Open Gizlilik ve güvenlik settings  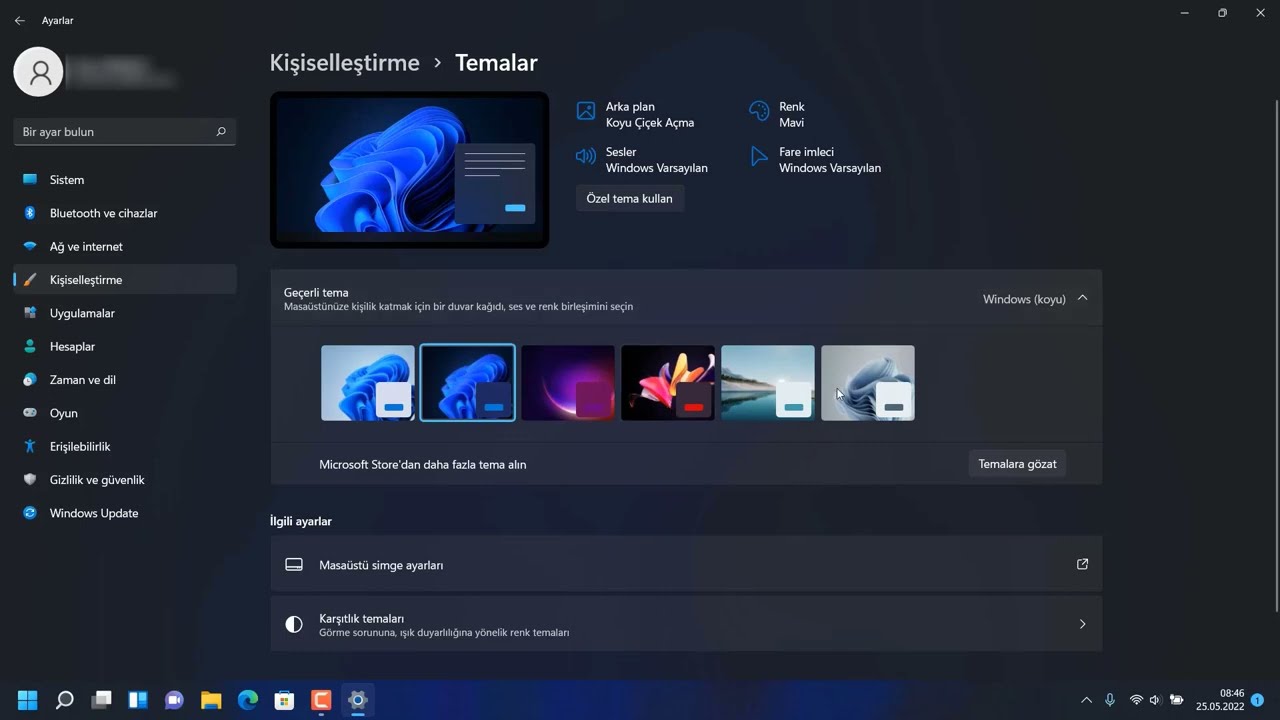click(125, 480)
